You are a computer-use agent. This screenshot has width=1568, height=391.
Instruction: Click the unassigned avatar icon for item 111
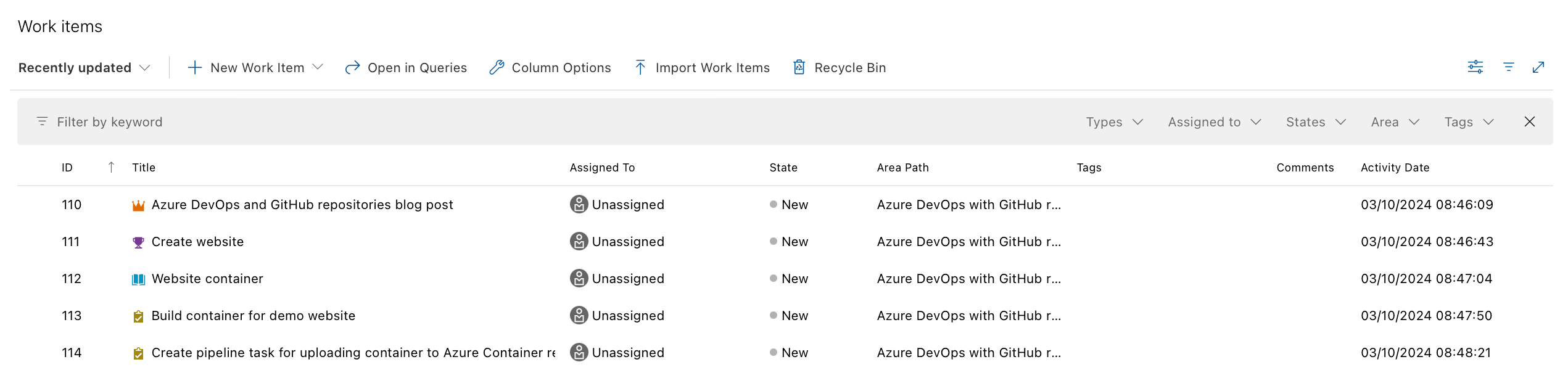pyautogui.click(x=579, y=242)
